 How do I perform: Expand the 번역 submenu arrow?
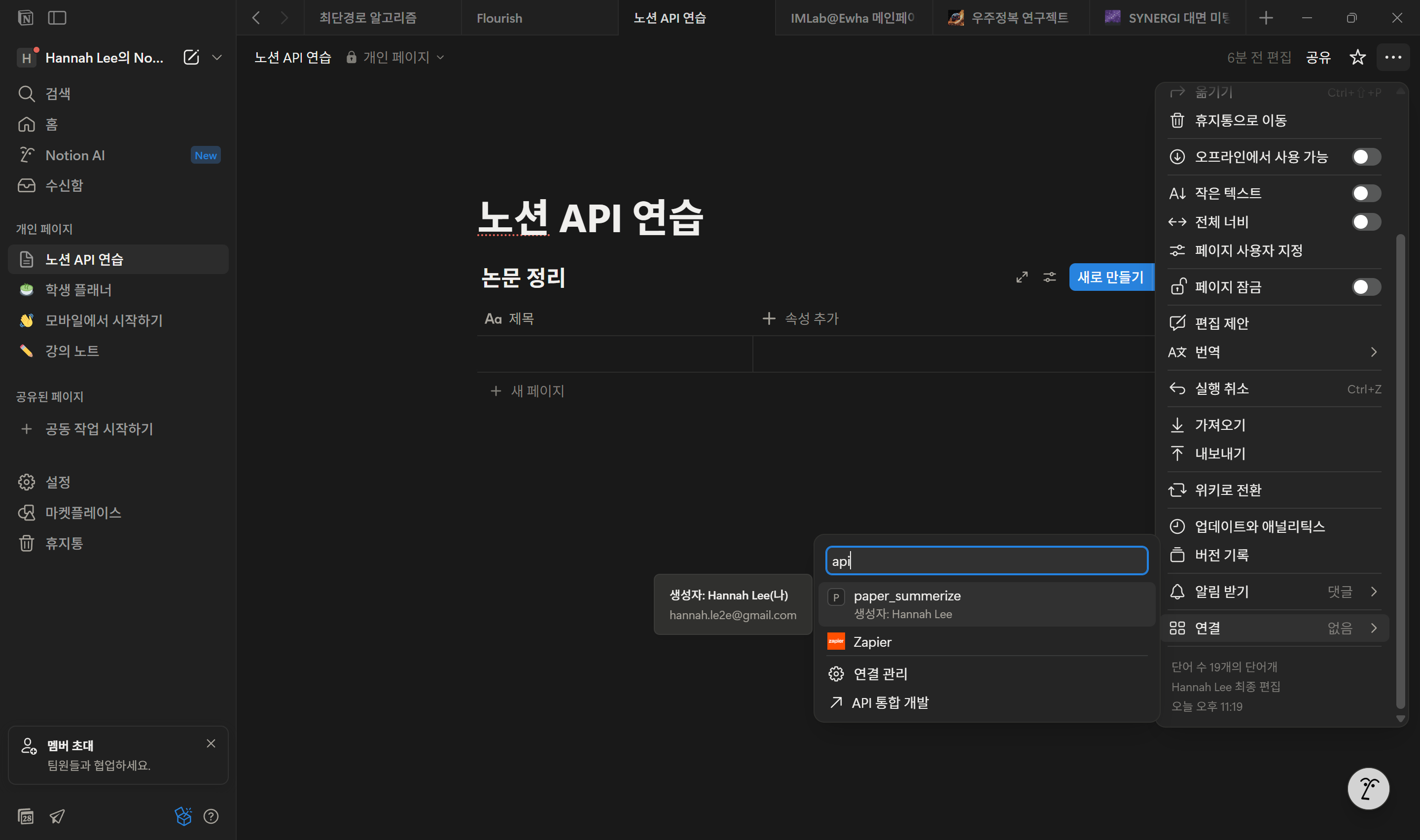tap(1374, 352)
